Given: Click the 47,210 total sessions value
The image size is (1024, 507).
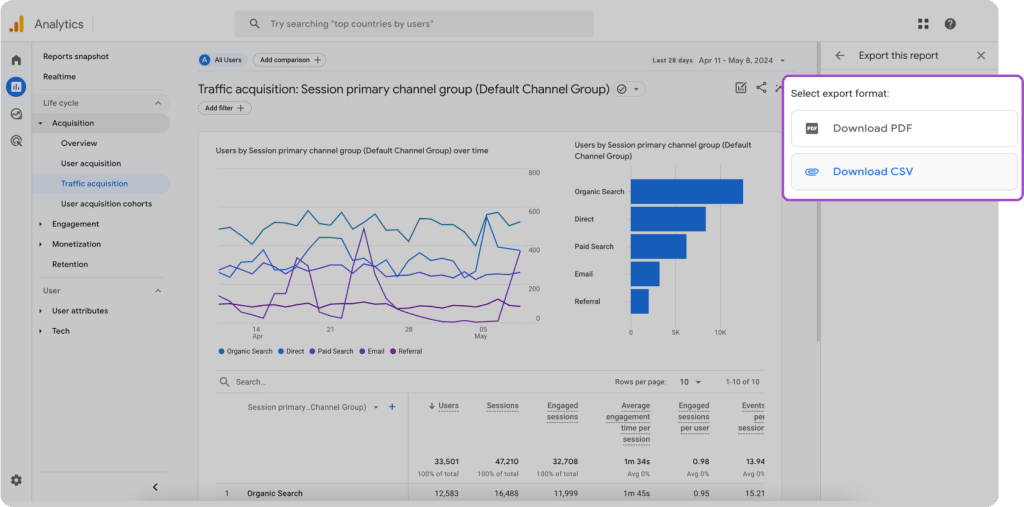Looking at the screenshot, I should click(x=506, y=461).
